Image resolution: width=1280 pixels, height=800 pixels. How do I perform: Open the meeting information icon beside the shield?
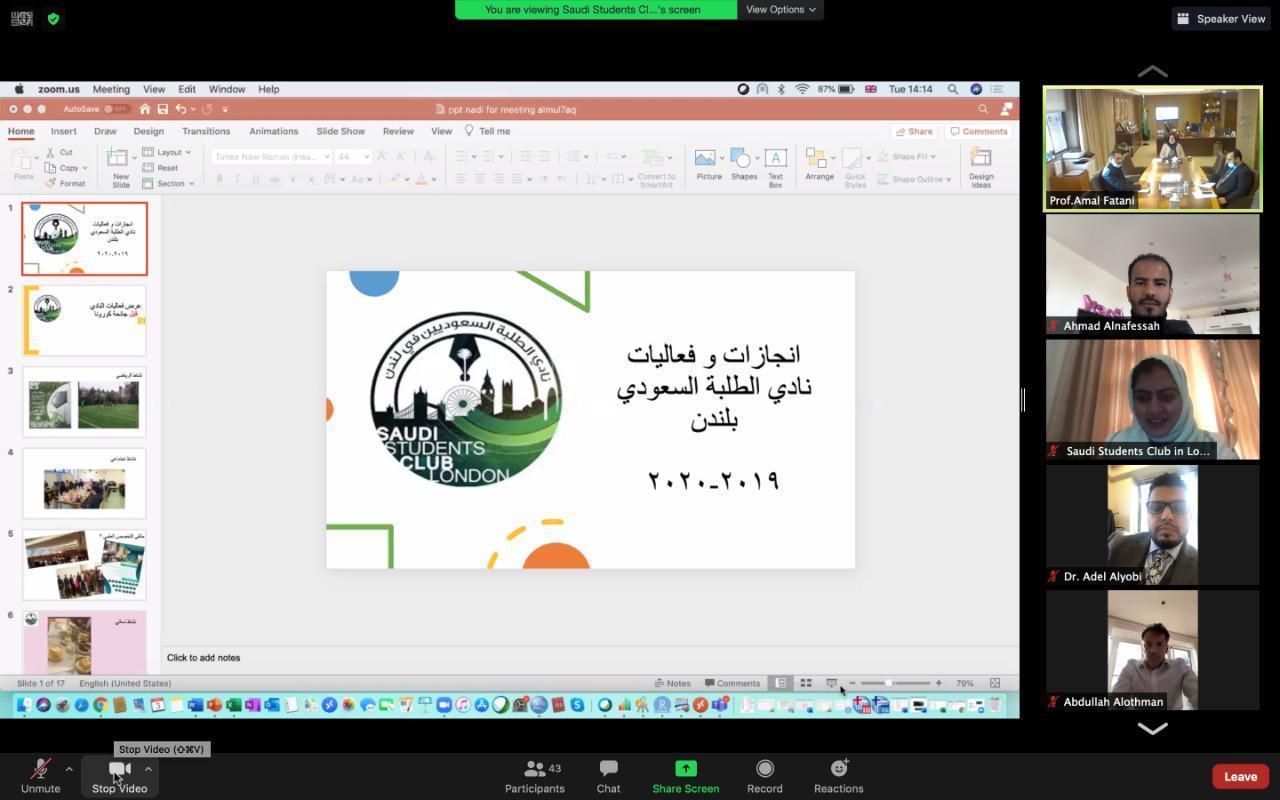click(21, 19)
